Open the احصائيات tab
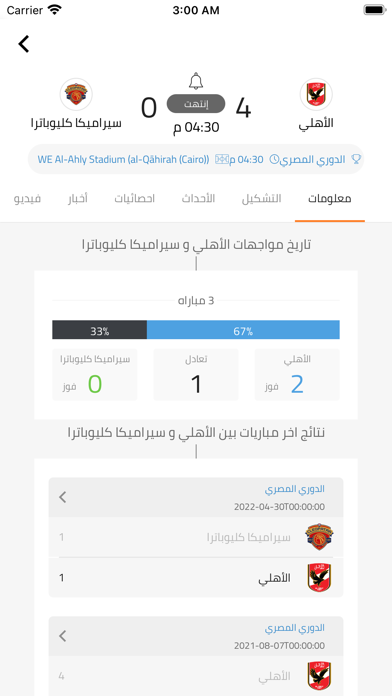Viewport: 392px width, 696px height. click(x=135, y=198)
